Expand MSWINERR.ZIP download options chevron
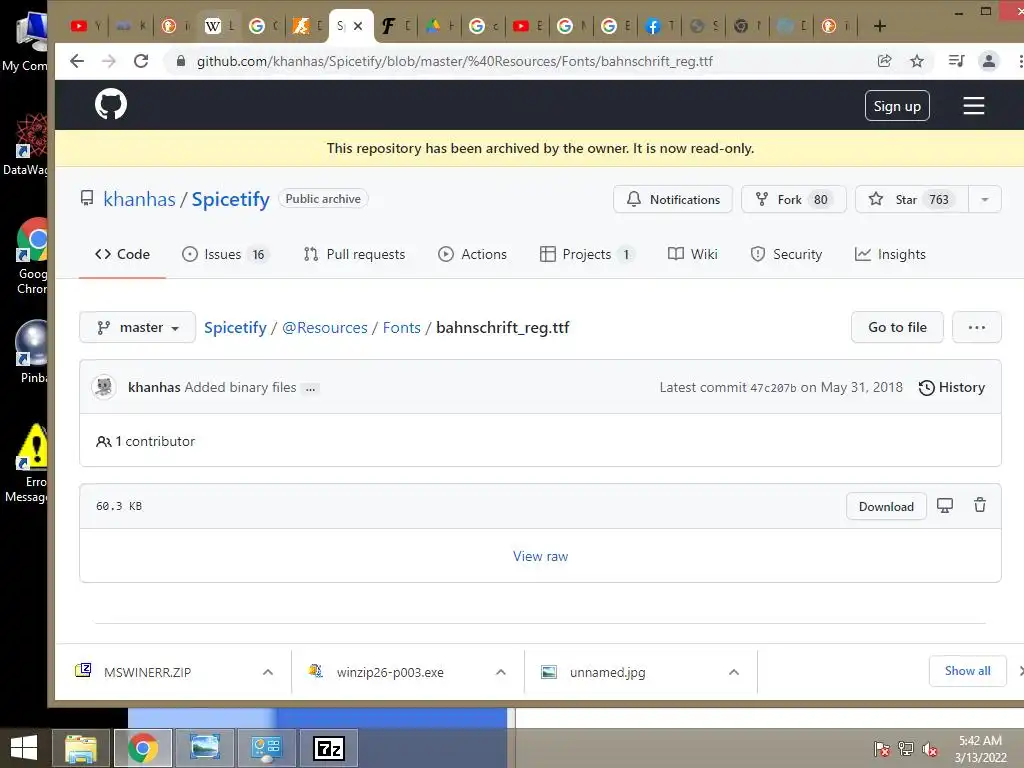The height and width of the screenshot is (768, 1024). (x=268, y=672)
